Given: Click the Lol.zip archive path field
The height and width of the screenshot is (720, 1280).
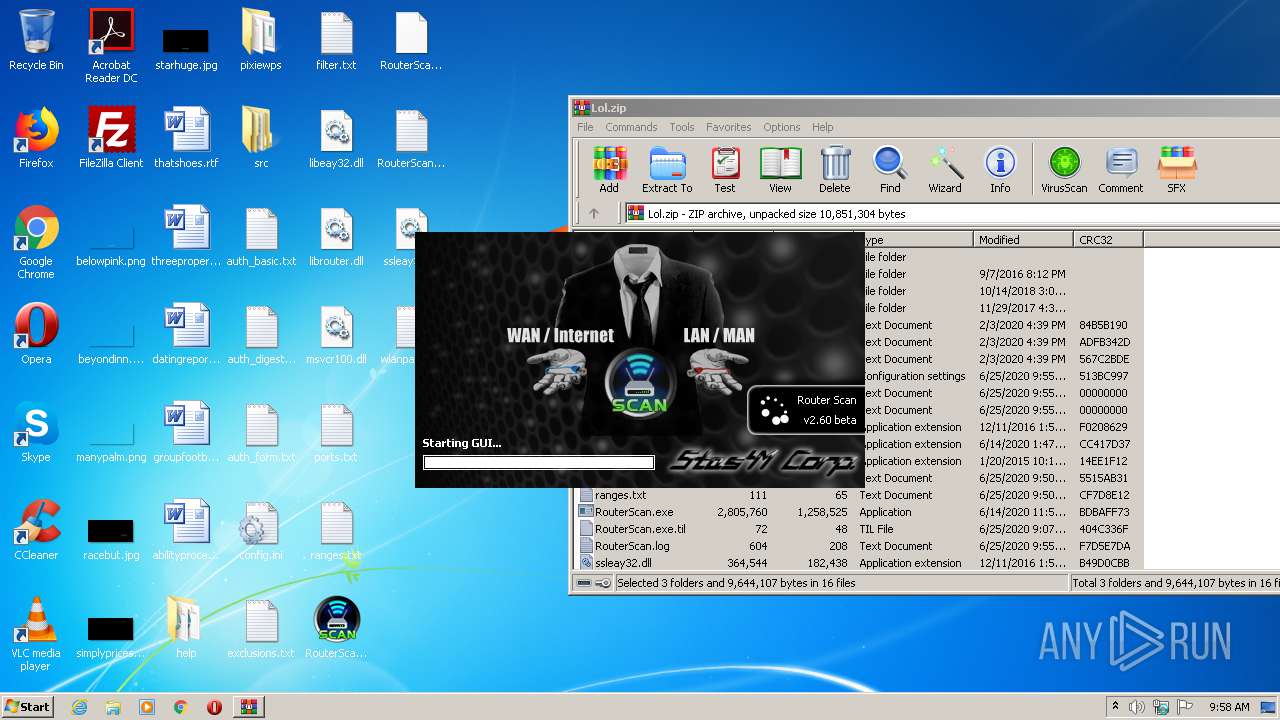Looking at the screenshot, I should [x=950, y=213].
